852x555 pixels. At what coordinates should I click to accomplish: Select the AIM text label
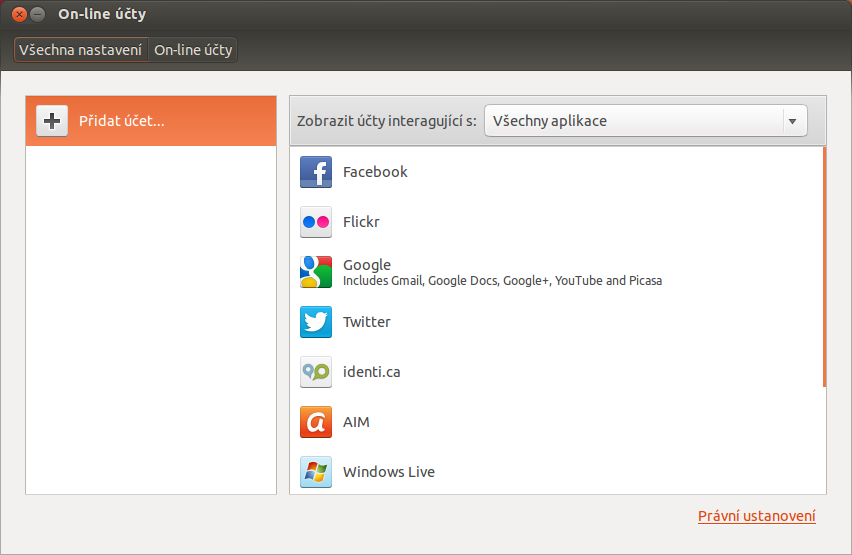pos(356,422)
